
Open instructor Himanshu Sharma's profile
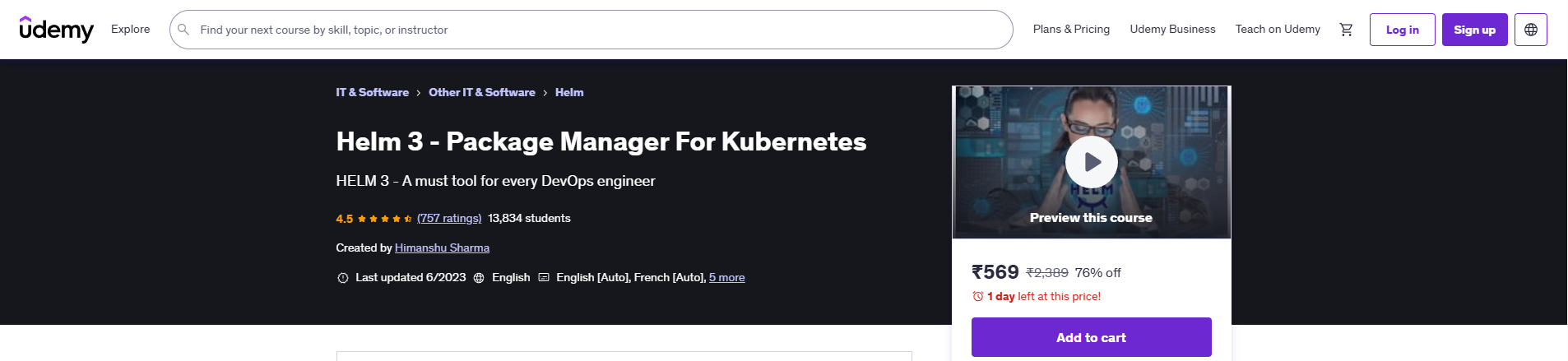pyautogui.click(x=442, y=248)
